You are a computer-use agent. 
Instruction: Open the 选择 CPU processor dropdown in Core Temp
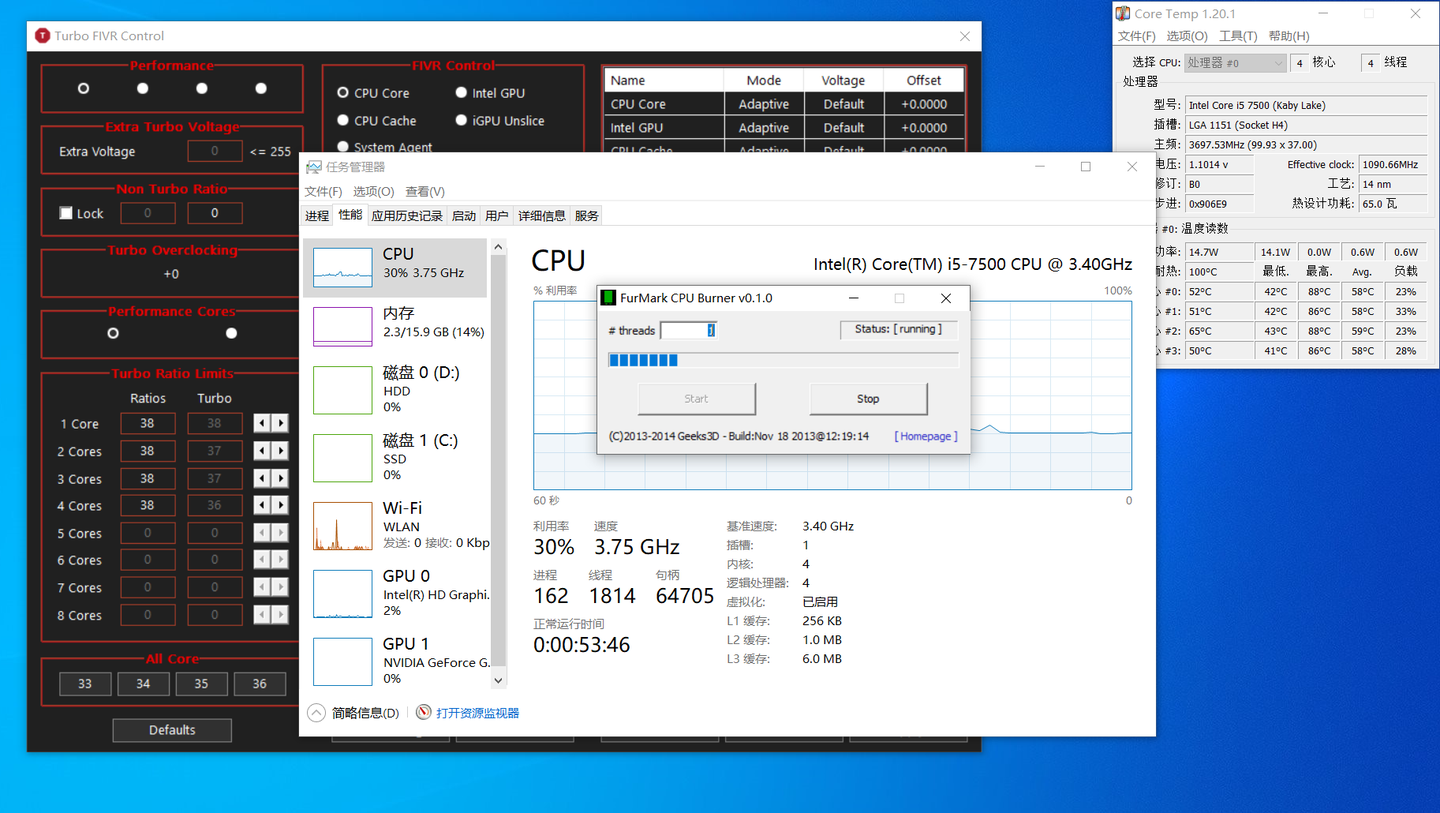[x=1234, y=62]
